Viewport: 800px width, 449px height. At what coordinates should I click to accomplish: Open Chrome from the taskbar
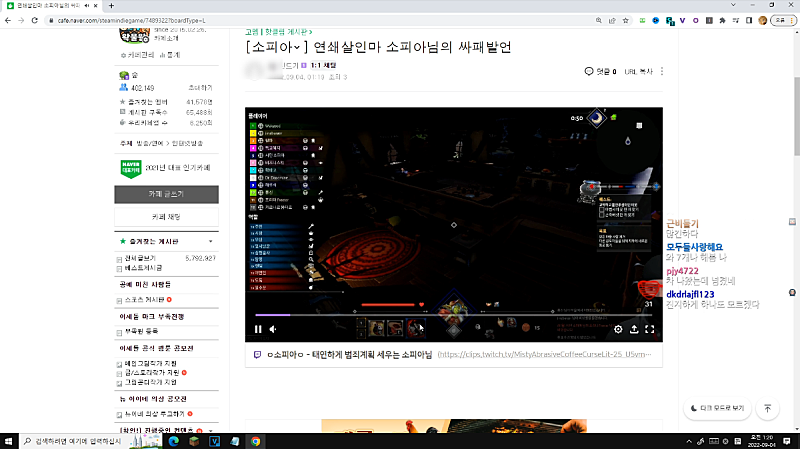coord(256,441)
